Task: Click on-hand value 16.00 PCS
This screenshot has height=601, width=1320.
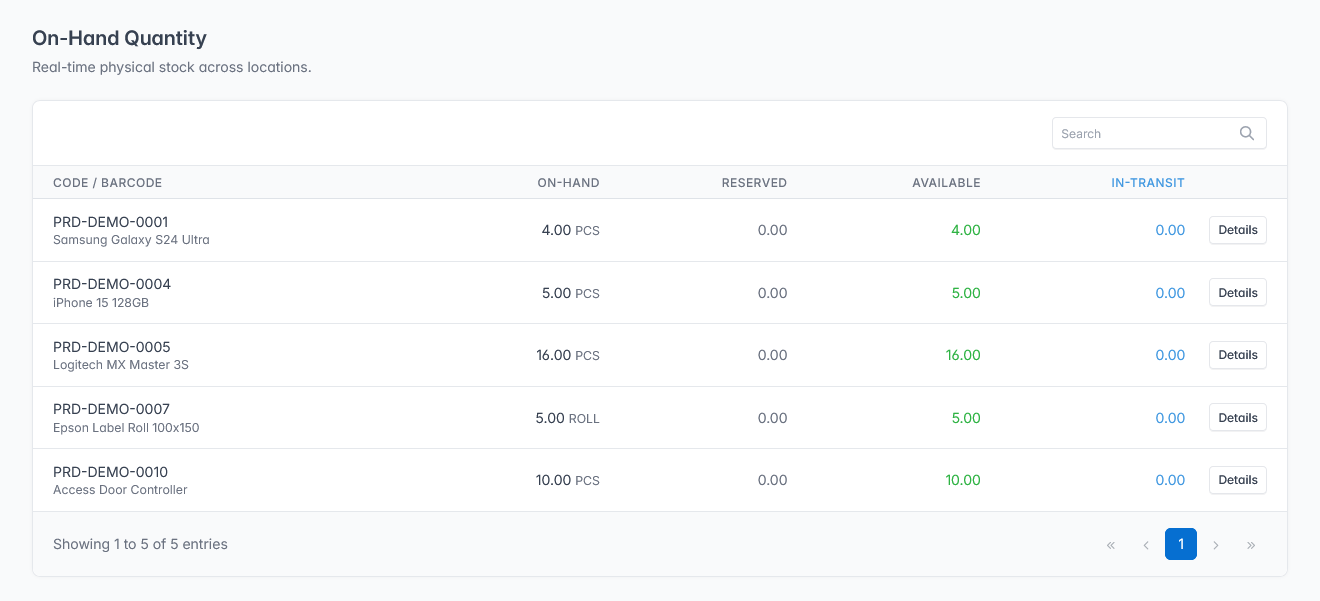Action: click(568, 355)
